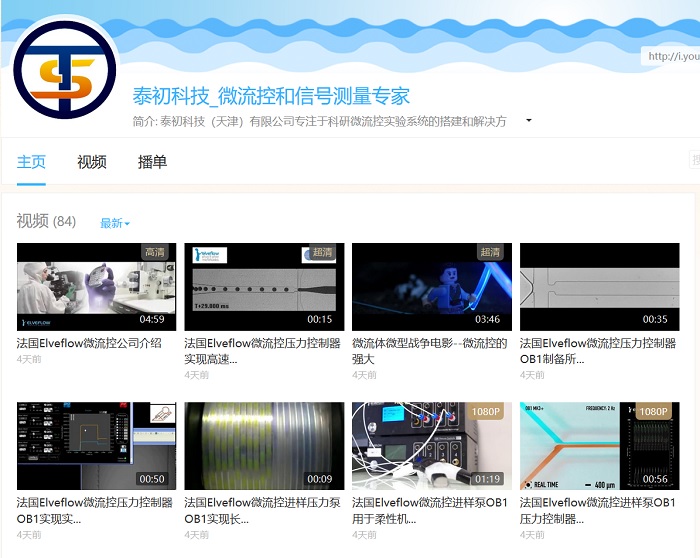Select the 主页 tab
The width and height of the screenshot is (700, 558).
click(32, 162)
